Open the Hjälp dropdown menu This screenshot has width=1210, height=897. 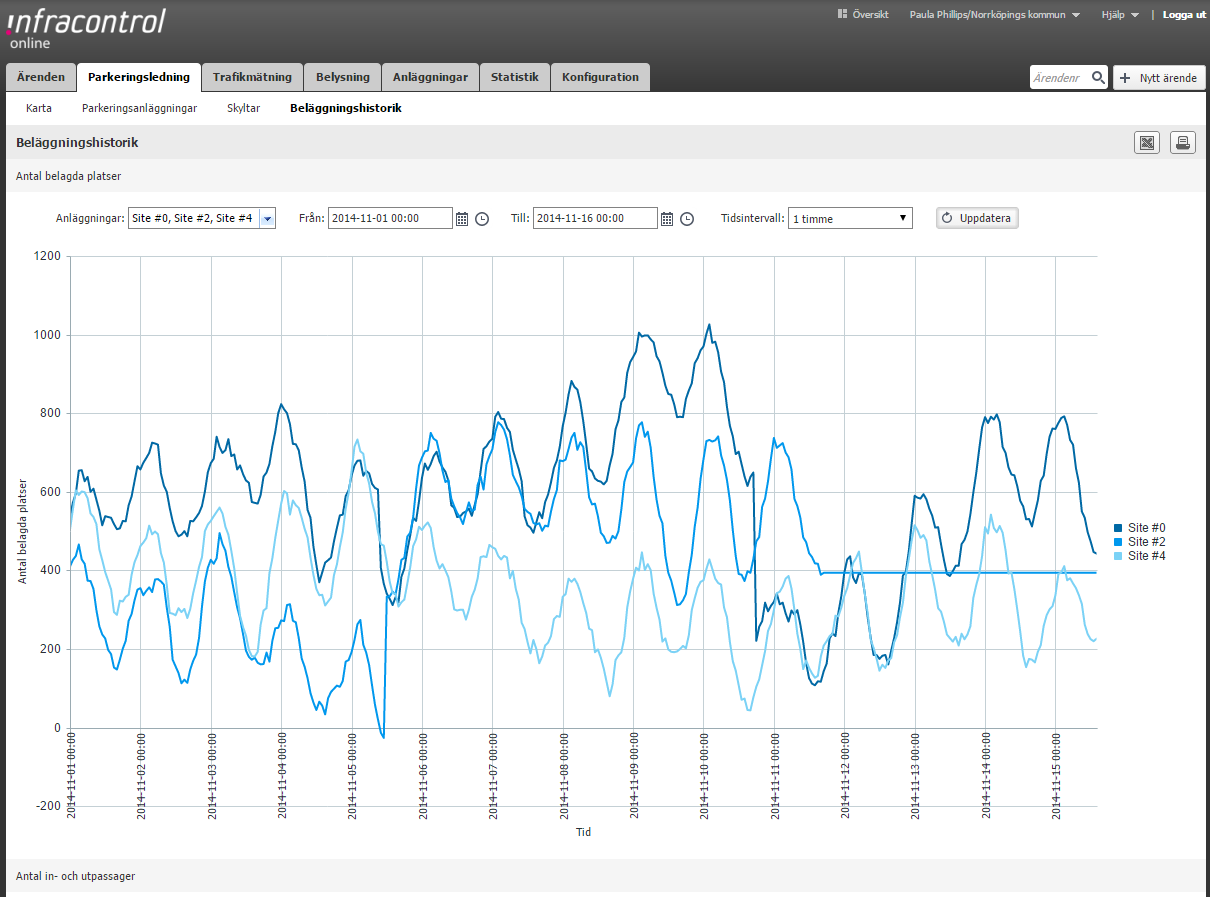point(1120,15)
